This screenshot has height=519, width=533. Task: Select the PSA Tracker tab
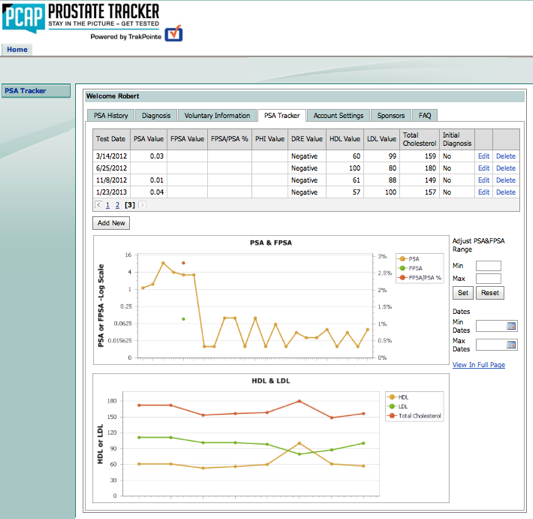pyautogui.click(x=282, y=116)
